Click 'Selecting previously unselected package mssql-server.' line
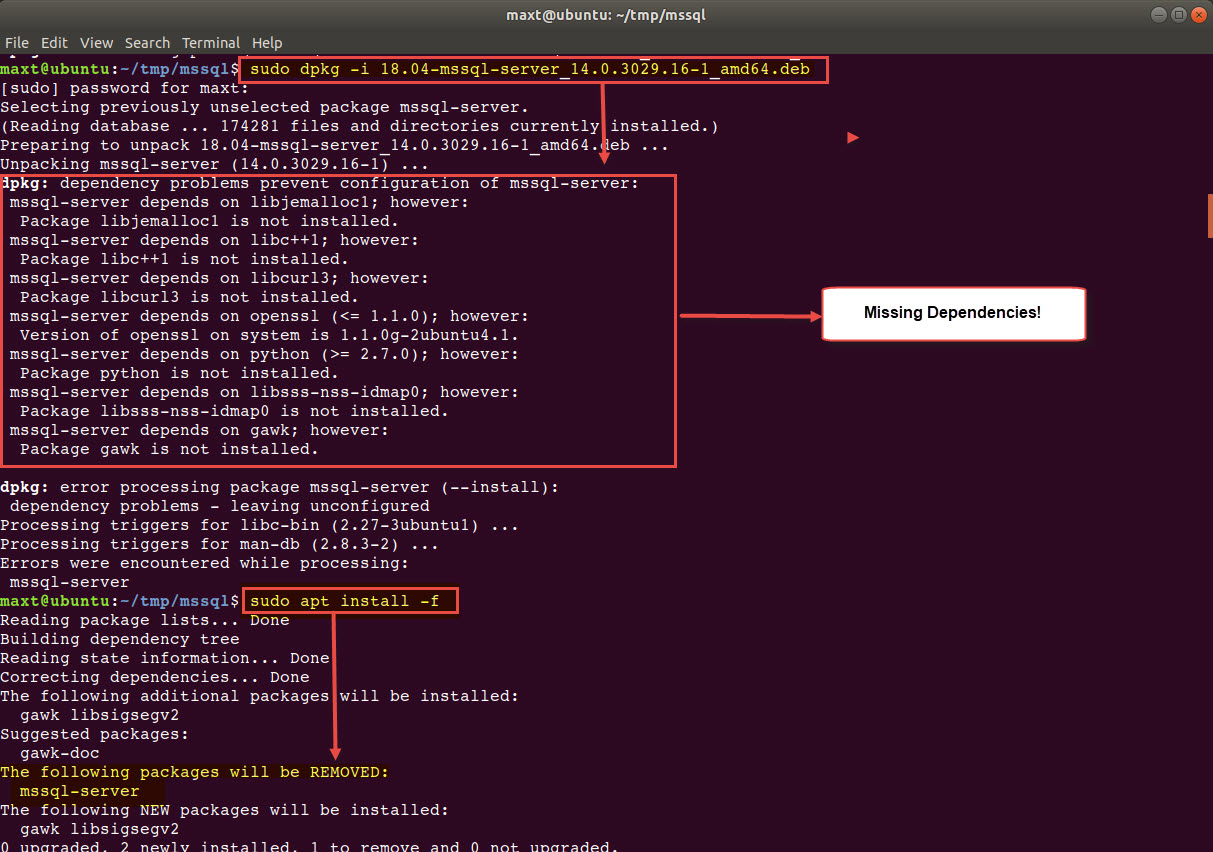 [265, 108]
